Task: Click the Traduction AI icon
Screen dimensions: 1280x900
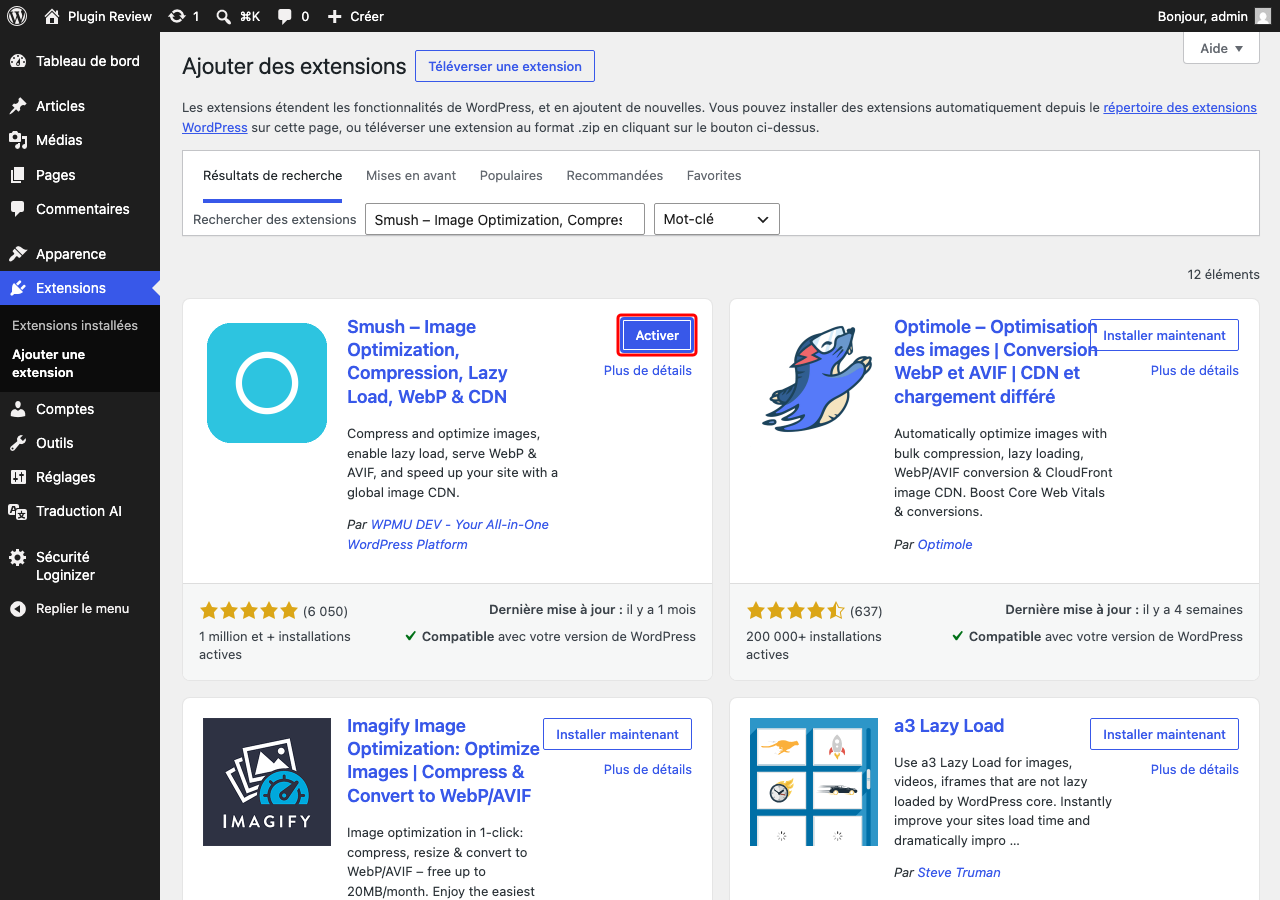Action: coord(18,511)
